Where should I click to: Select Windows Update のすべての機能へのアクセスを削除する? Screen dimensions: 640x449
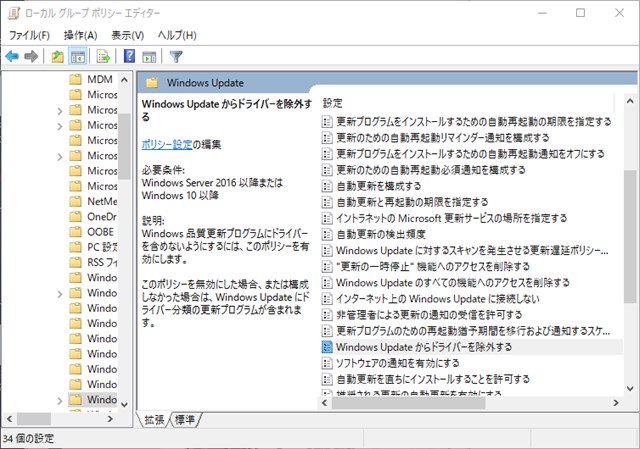pyautogui.click(x=453, y=282)
